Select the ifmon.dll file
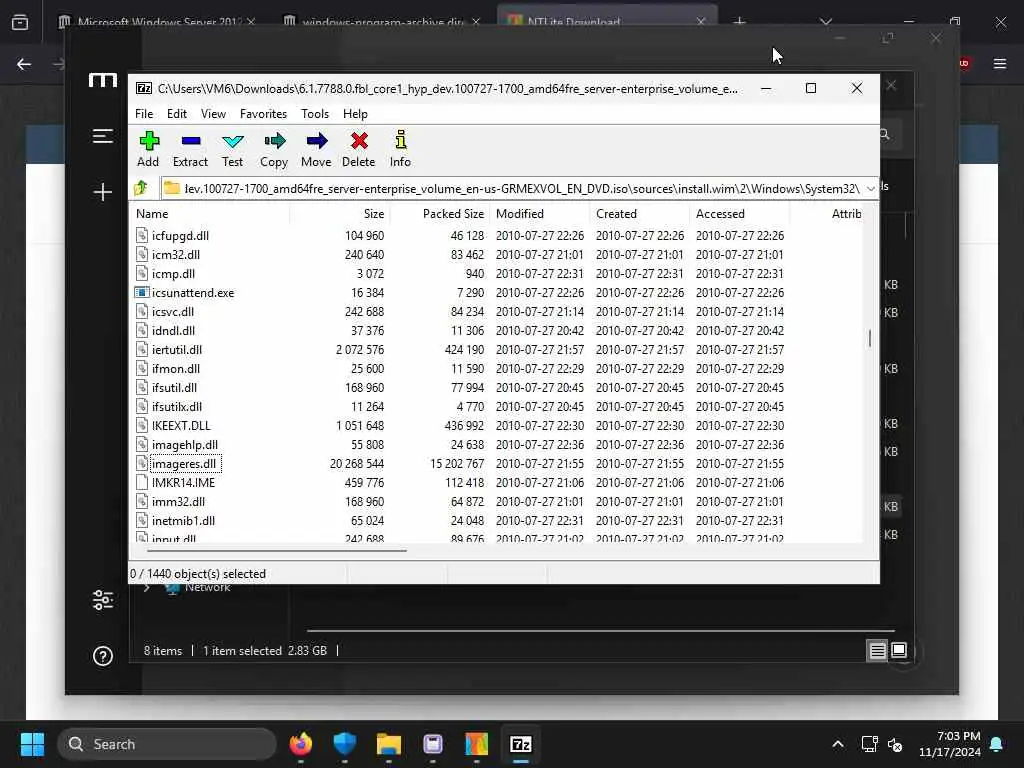Viewport: 1024px width, 768px height. click(x=176, y=368)
